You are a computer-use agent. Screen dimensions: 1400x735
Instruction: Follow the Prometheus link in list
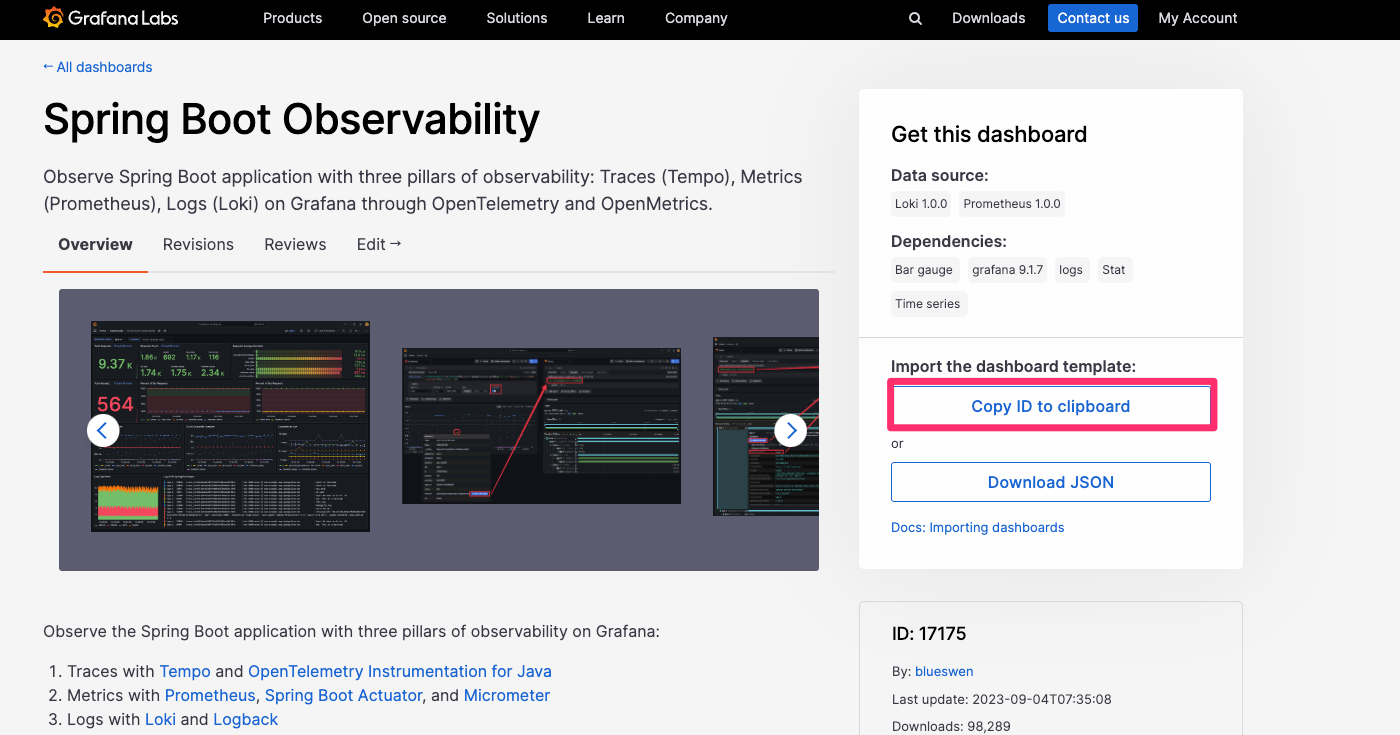(x=210, y=695)
